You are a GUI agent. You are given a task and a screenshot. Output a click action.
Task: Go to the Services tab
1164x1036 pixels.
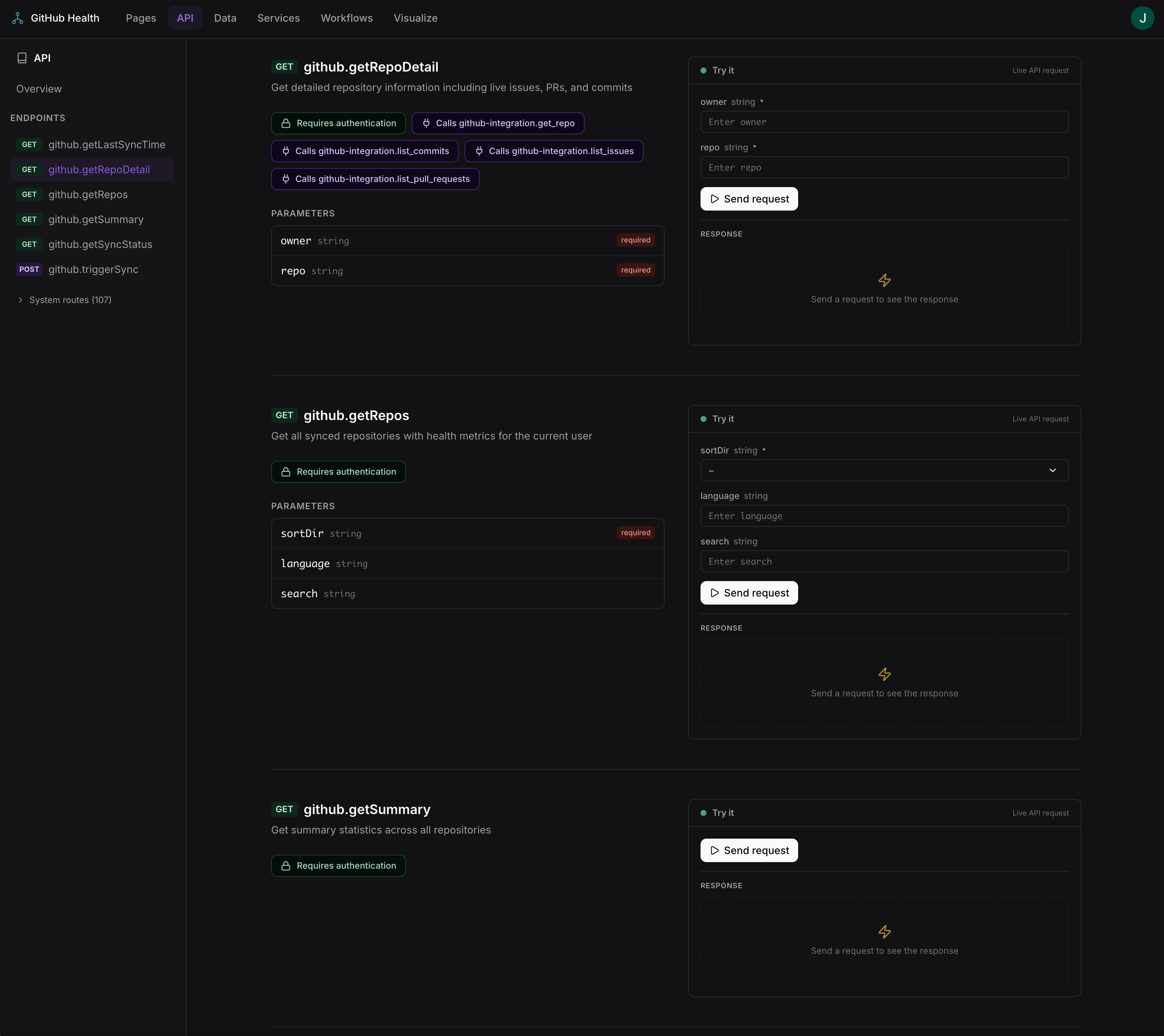pos(279,18)
